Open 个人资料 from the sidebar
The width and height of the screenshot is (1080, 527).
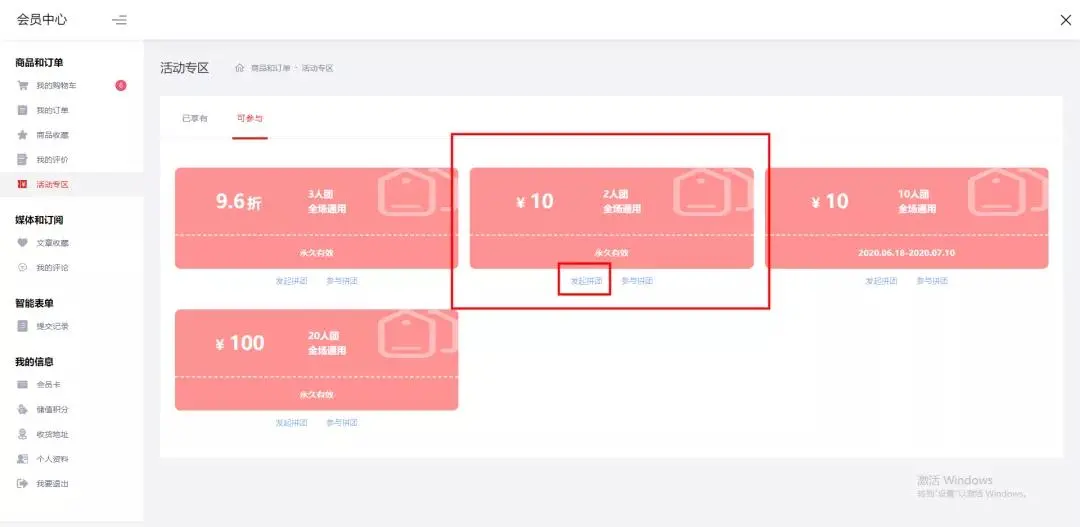(52, 459)
